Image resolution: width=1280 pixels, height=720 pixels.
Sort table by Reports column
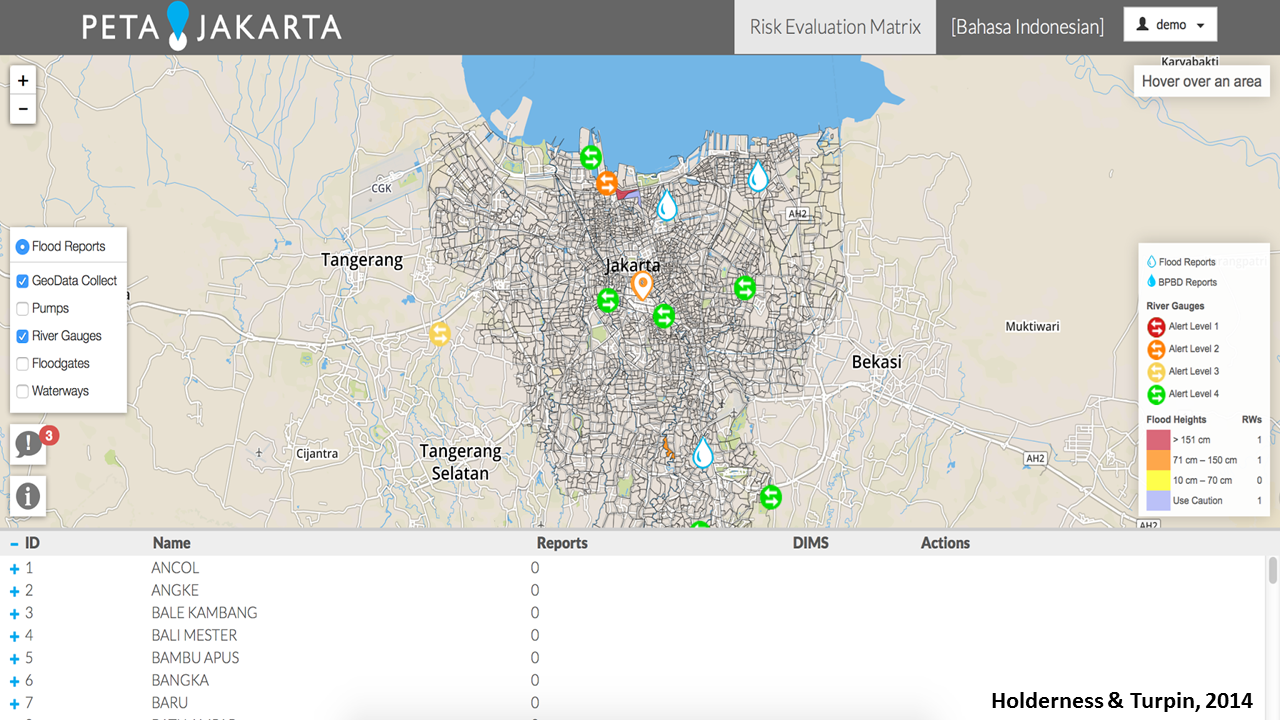click(562, 543)
